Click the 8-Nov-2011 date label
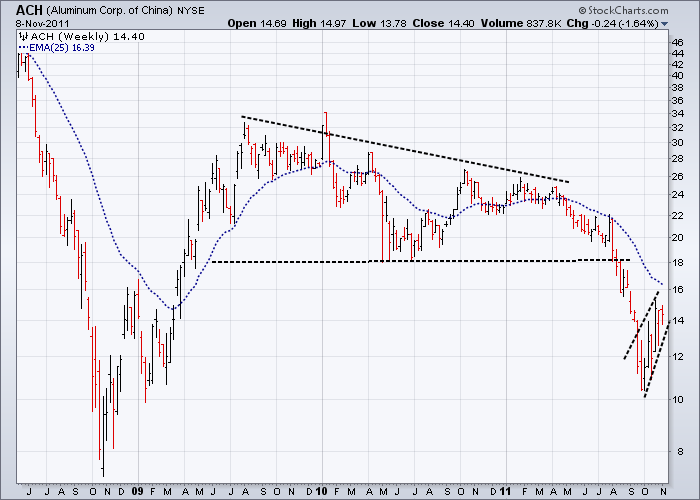Viewport: 700px width, 500px height. 43,23
